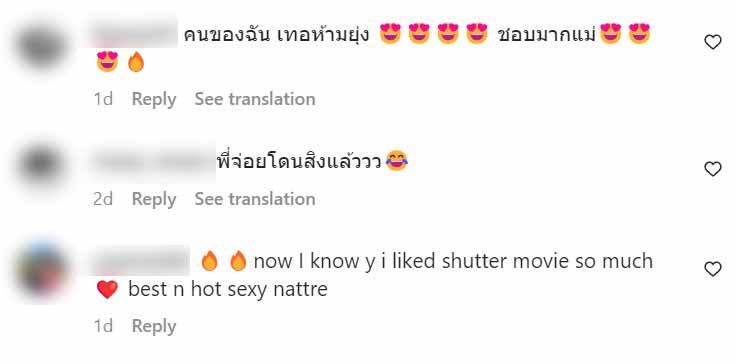Click the 1d timestamp under the first comment

click(x=103, y=99)
